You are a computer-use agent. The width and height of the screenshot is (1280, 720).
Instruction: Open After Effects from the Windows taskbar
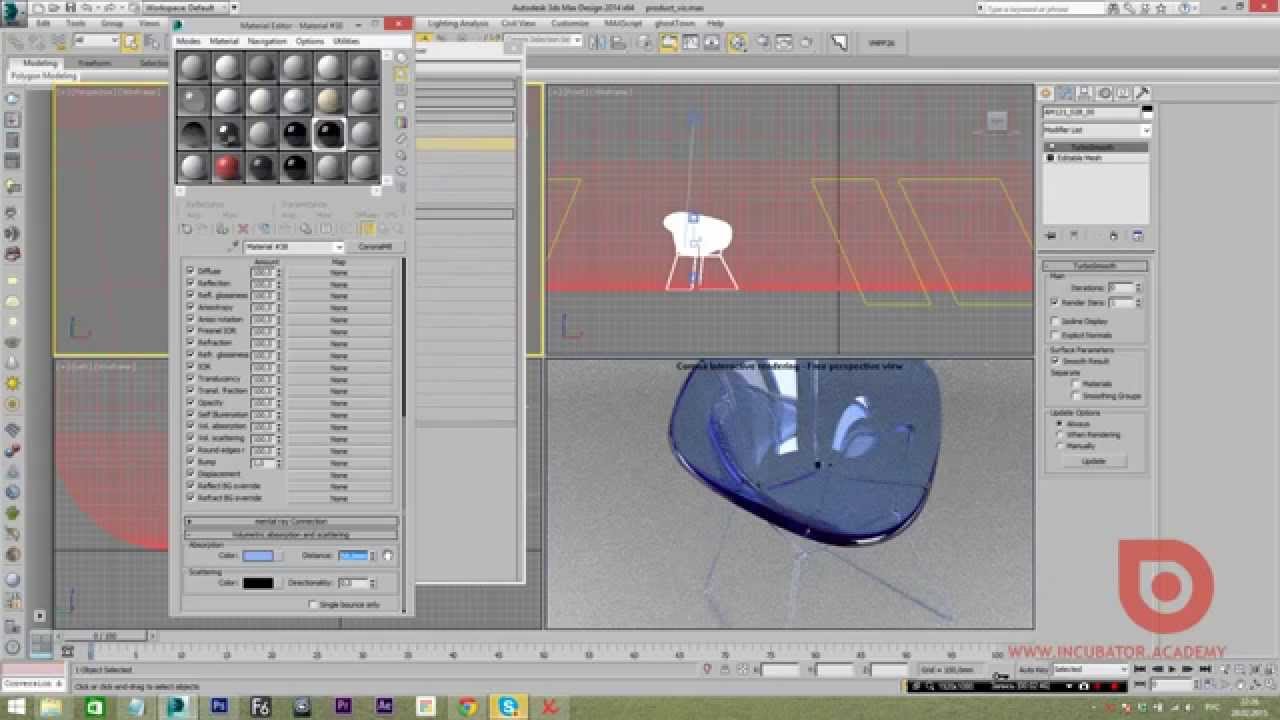pos(384,707)
